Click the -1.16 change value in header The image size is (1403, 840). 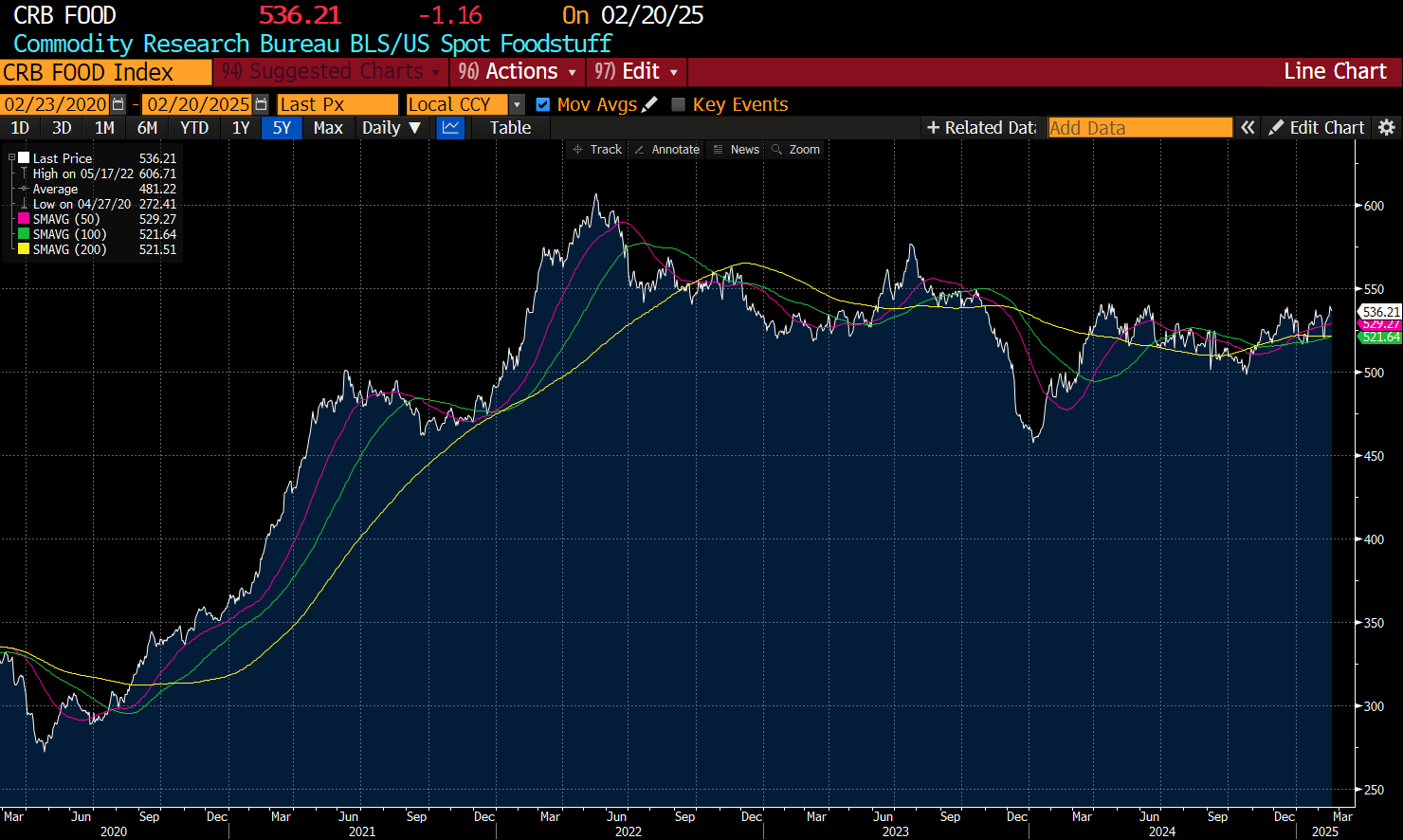click(x=450, y=15)
